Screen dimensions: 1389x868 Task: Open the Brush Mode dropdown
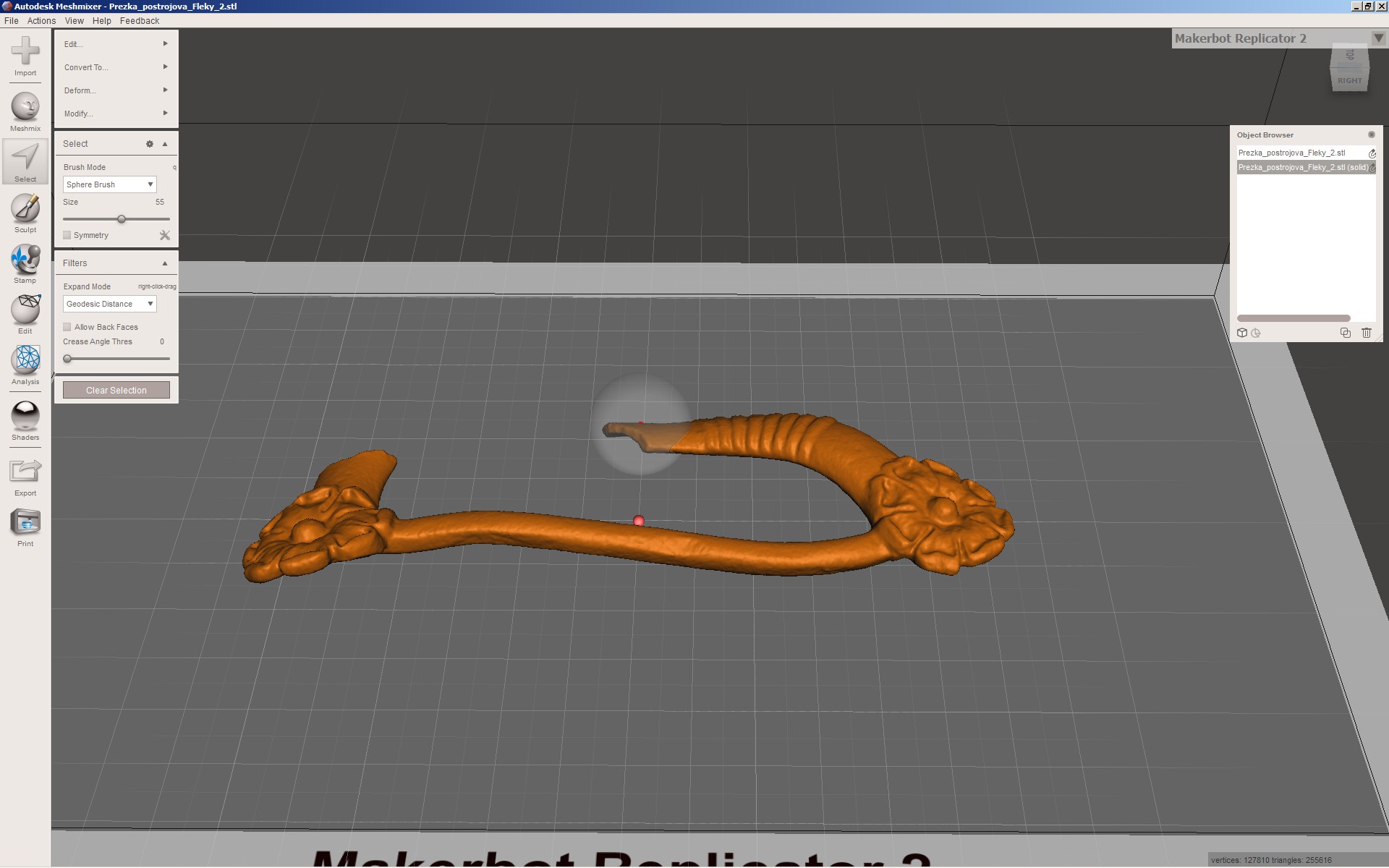[x=109, y=184]
